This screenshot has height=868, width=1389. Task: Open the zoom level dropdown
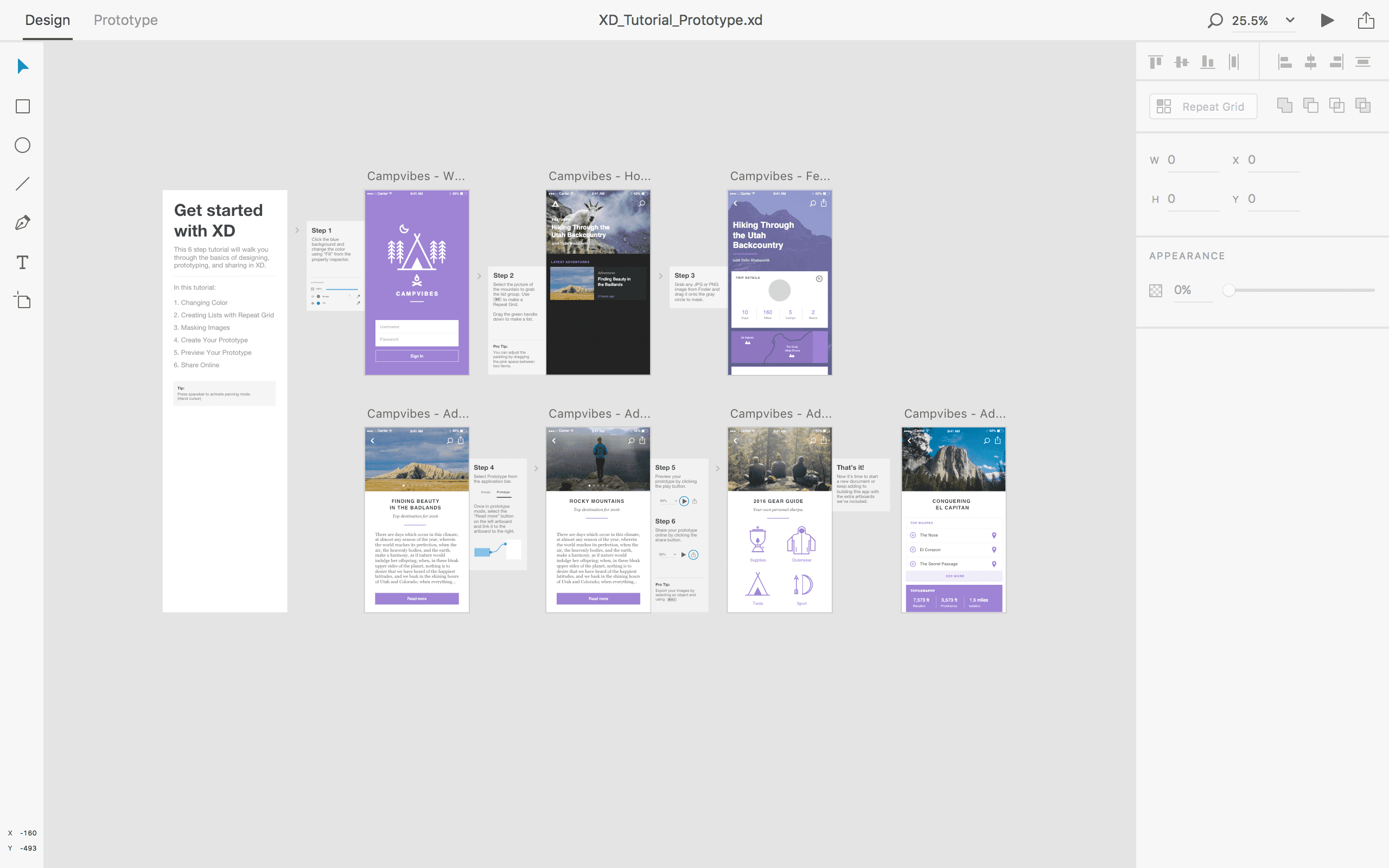tap(1290, 20)
